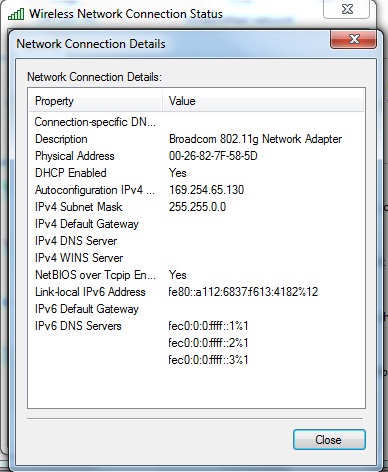This screenshot has width=388, height=472.
Task: Select the Property column header
Action: pos(96,101)
